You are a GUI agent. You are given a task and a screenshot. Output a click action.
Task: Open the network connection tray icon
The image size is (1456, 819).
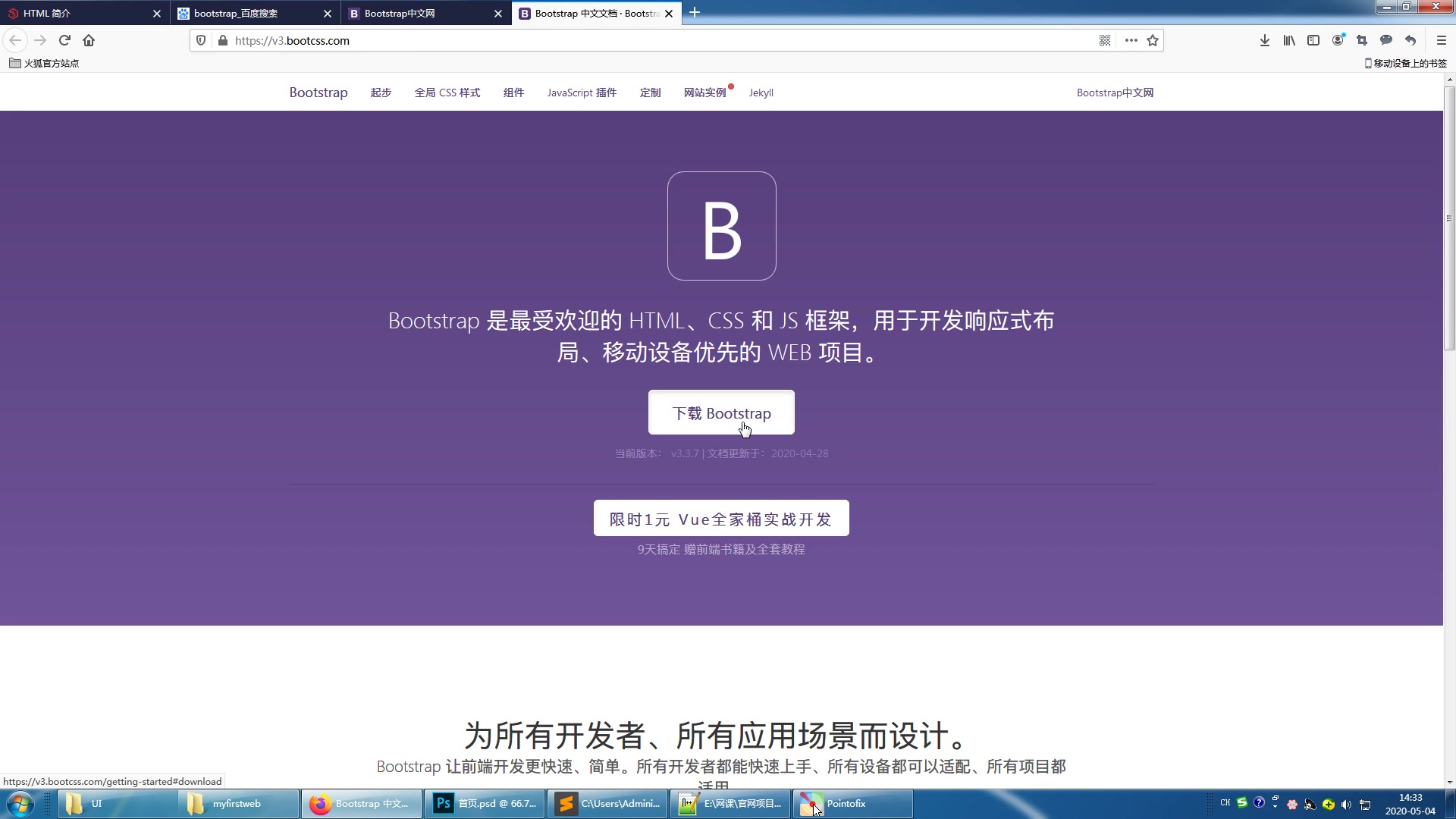(1365, 805)
